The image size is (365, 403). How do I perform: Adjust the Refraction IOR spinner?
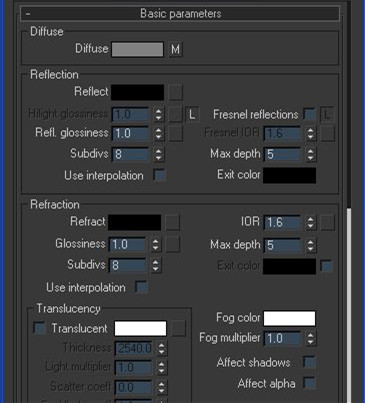tap(311, 222)
